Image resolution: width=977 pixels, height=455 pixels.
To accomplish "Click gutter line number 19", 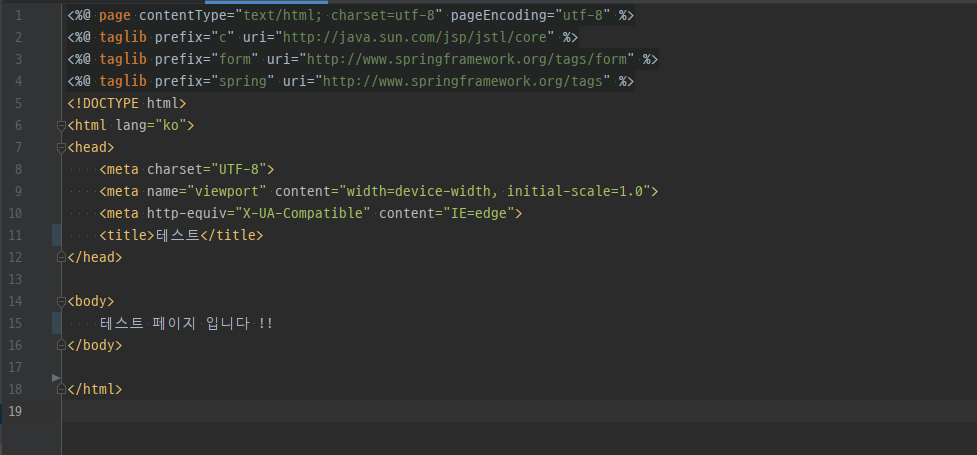I will coord(15,411).
